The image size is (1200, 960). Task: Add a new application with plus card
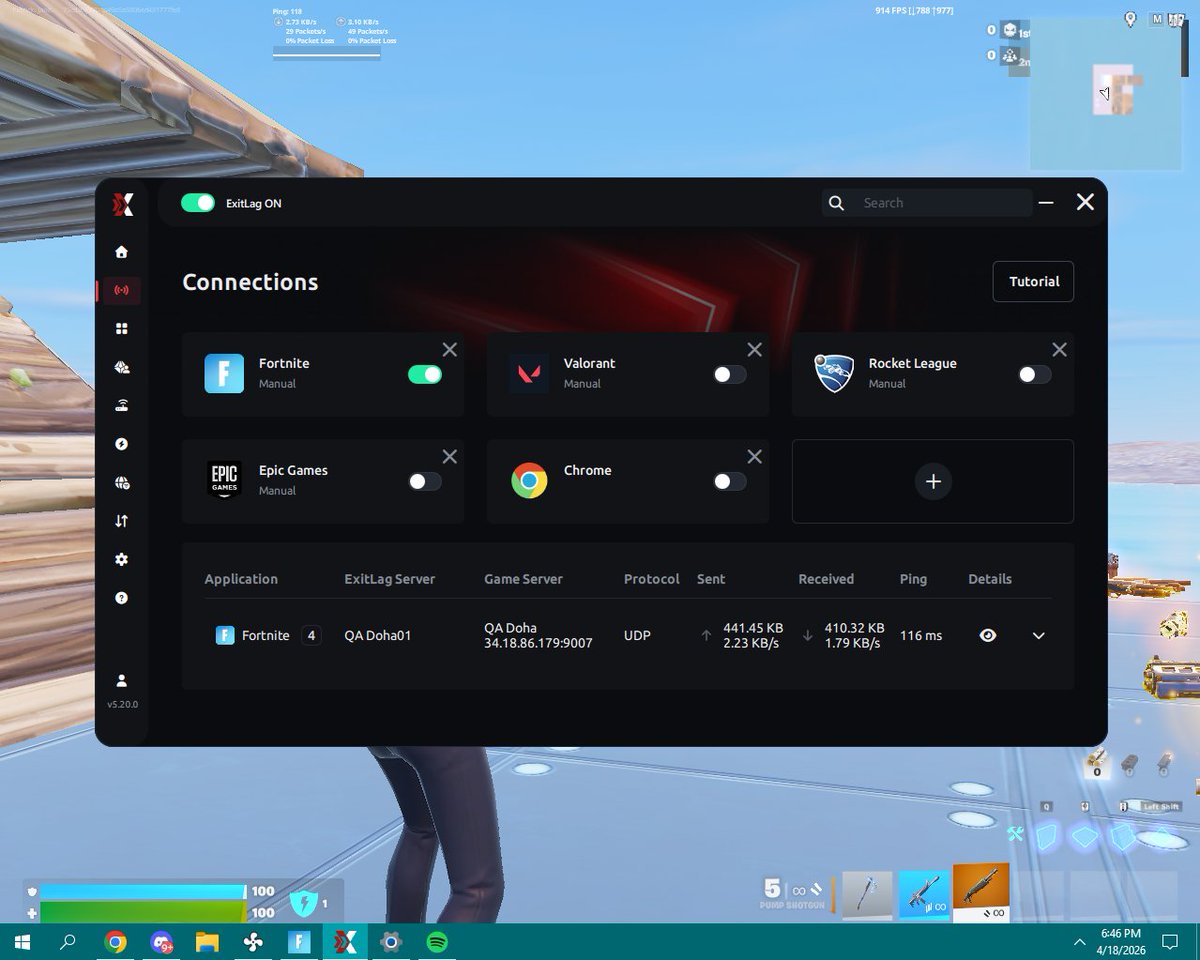point(933,481)
